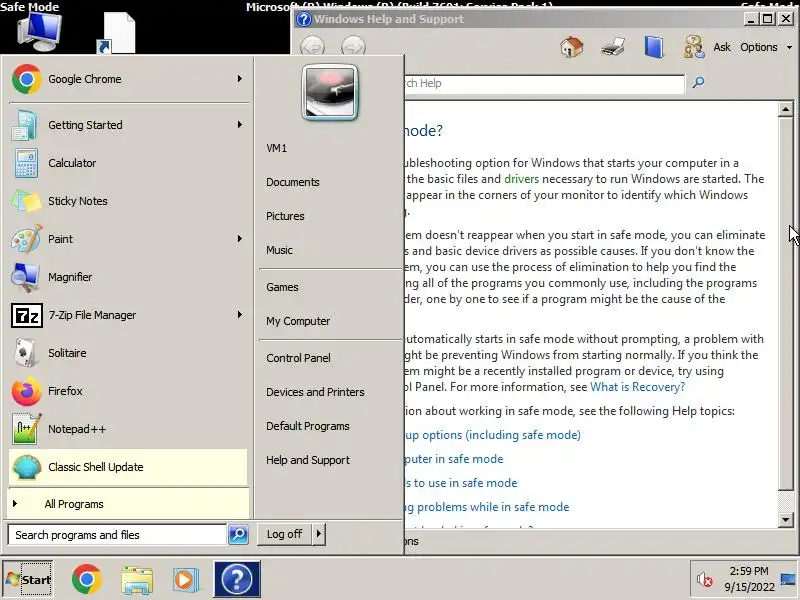Follow the 'What is Recovery?' link

click(638, 387)
